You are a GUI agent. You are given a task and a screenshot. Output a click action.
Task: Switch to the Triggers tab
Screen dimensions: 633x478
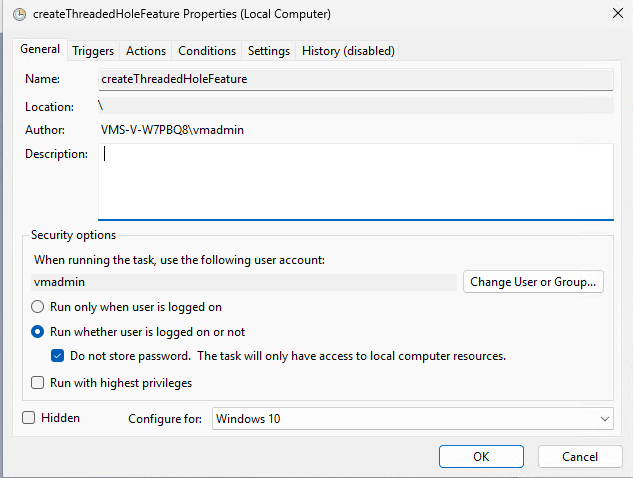[x=93, y=51]
